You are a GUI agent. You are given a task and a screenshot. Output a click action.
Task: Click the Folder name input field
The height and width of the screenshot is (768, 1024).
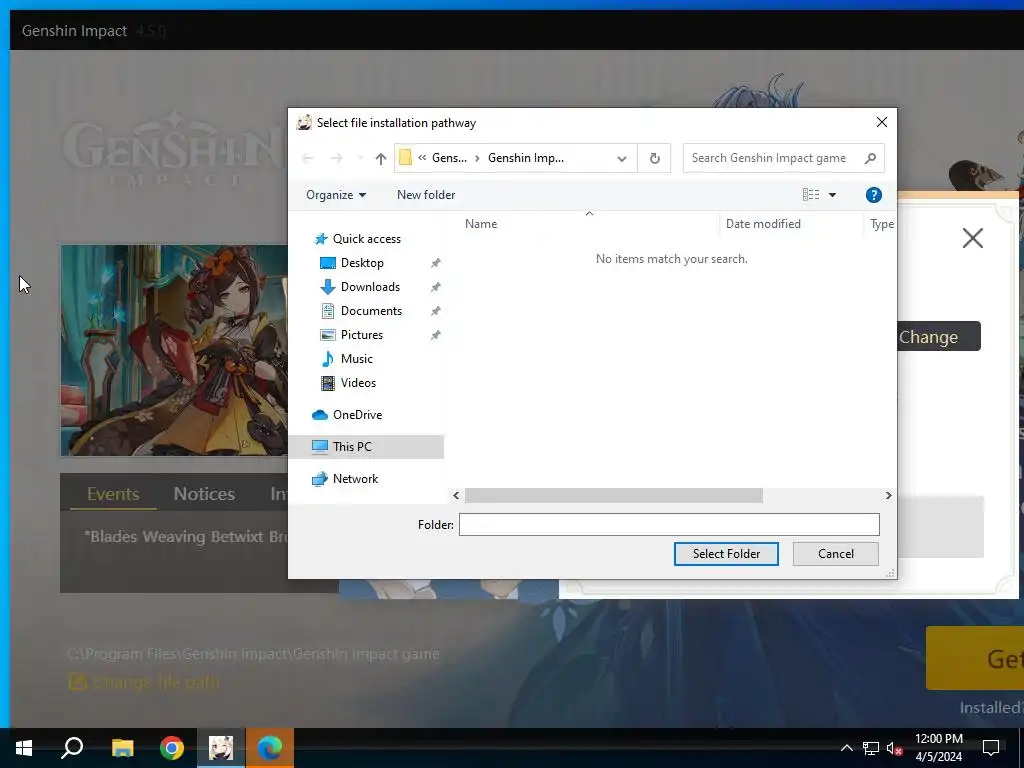click(669, 524)
